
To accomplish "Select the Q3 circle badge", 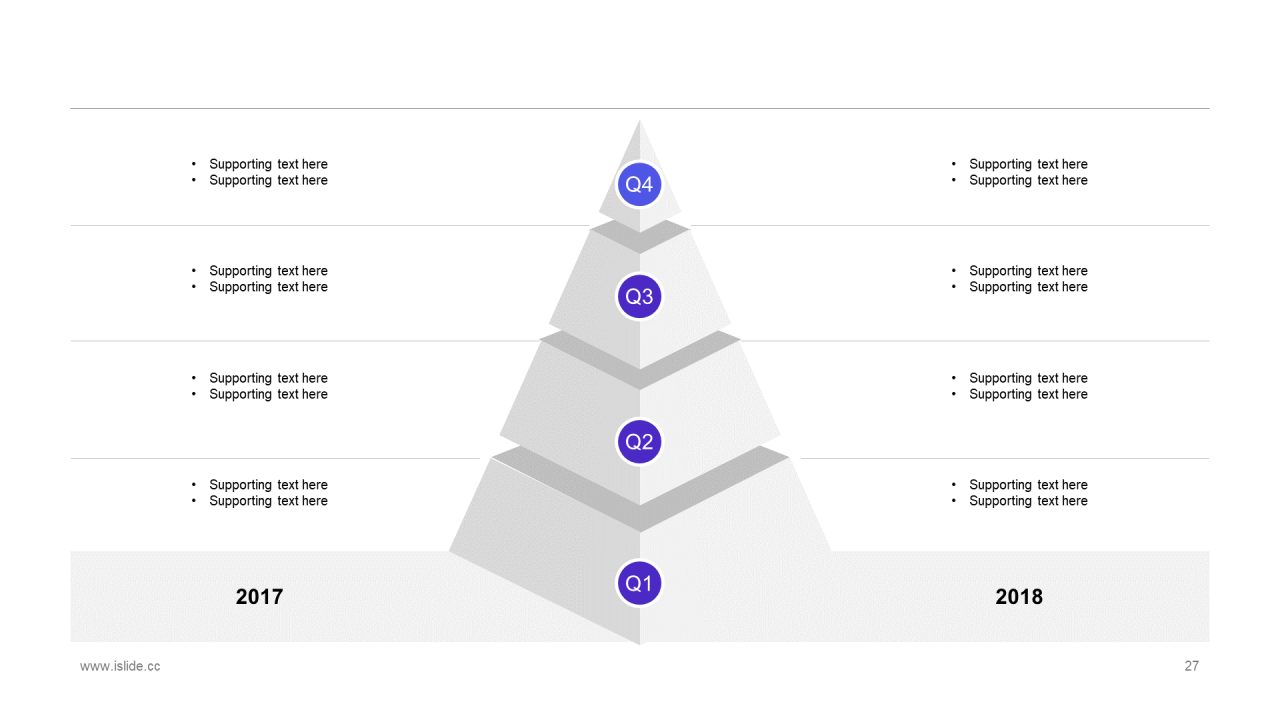I will (639, 296).
